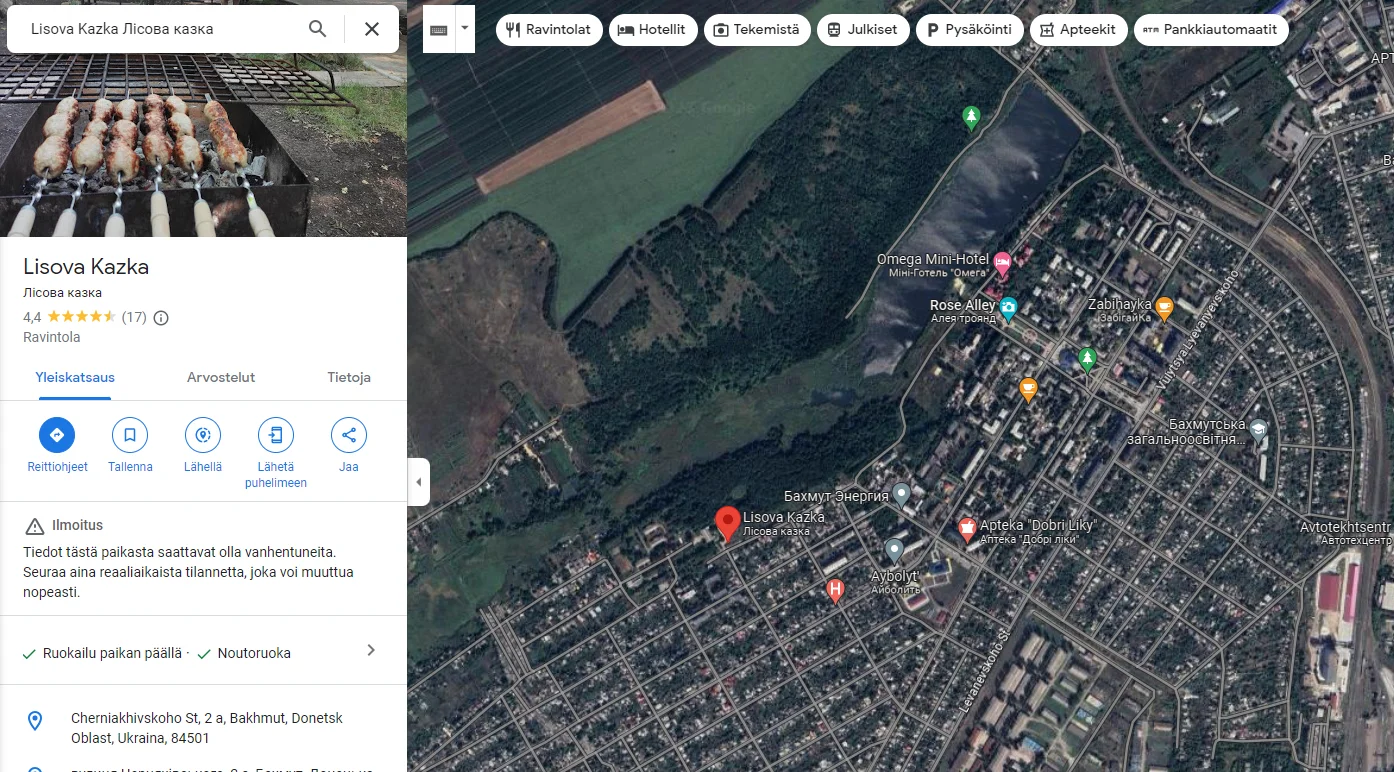Send to phone with Lähetä puhelimeen

coord(276,436)
